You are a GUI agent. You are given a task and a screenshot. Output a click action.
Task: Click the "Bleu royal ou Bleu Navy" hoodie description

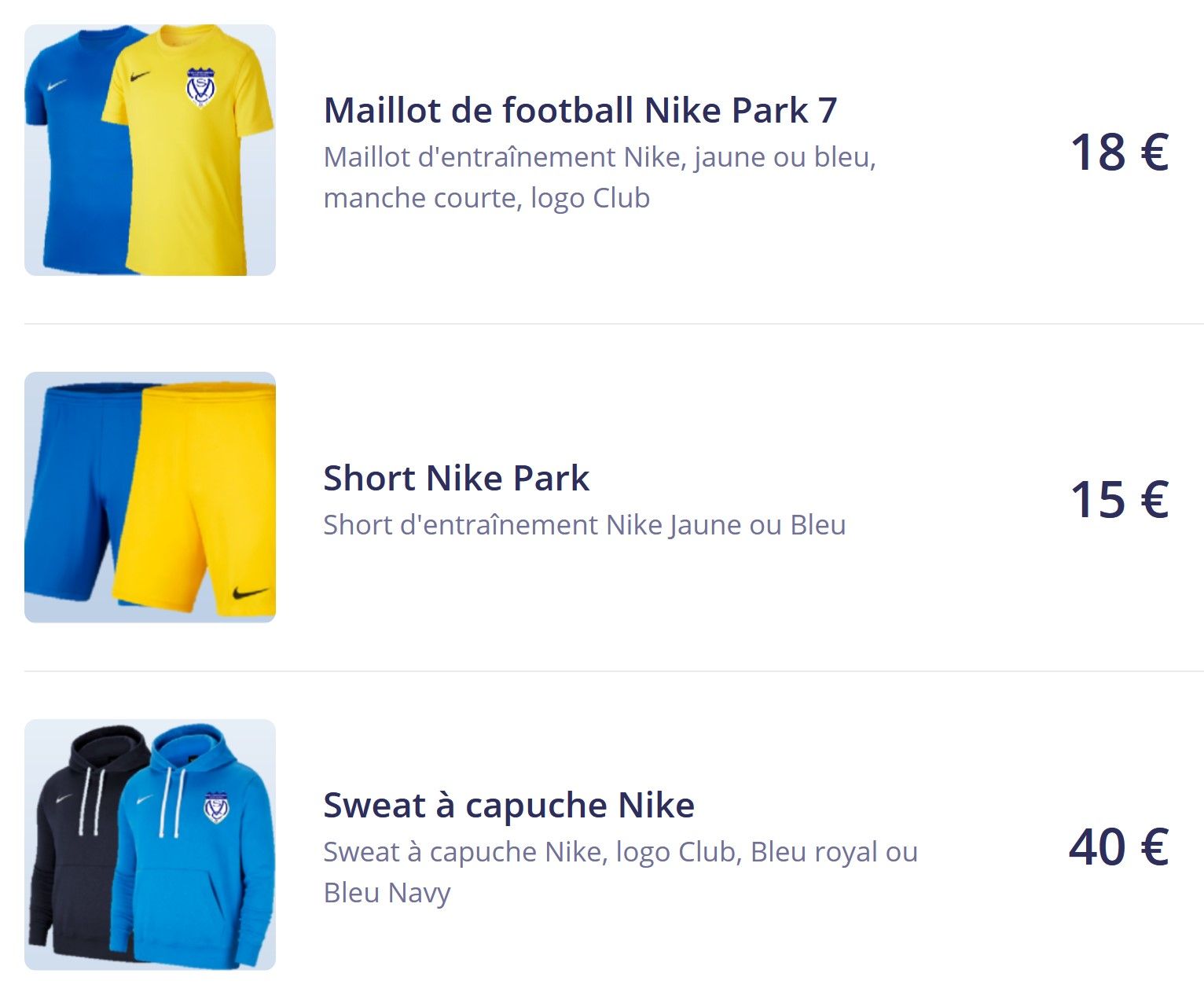click(620, 872)
